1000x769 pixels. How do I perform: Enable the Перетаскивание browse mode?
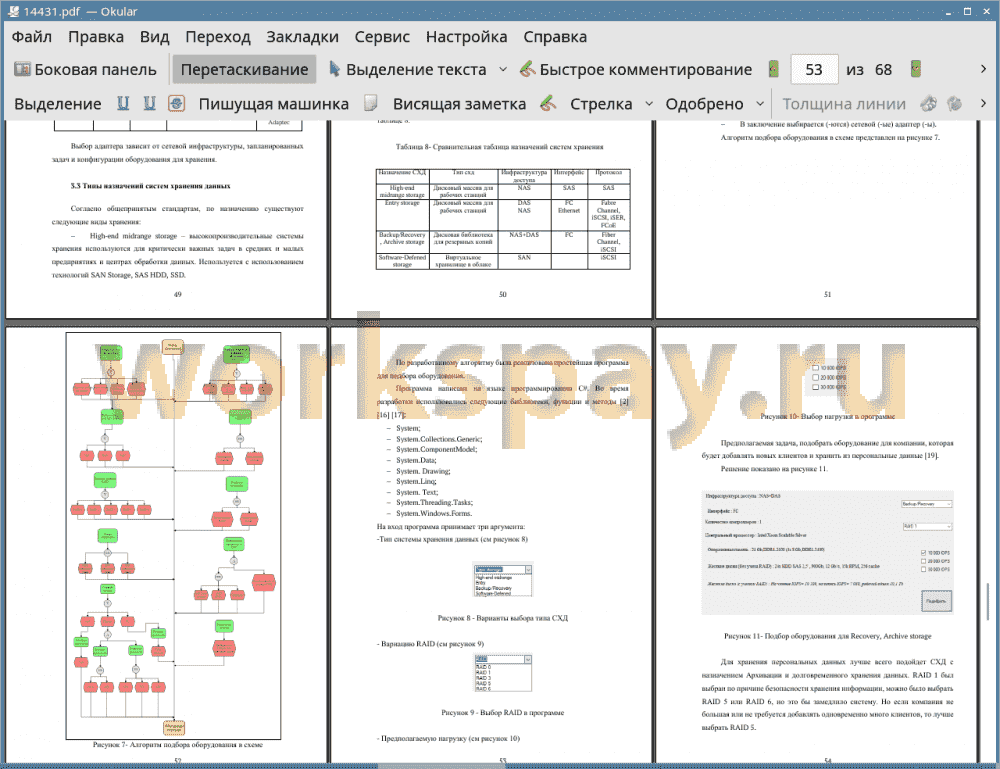[244, 70]
